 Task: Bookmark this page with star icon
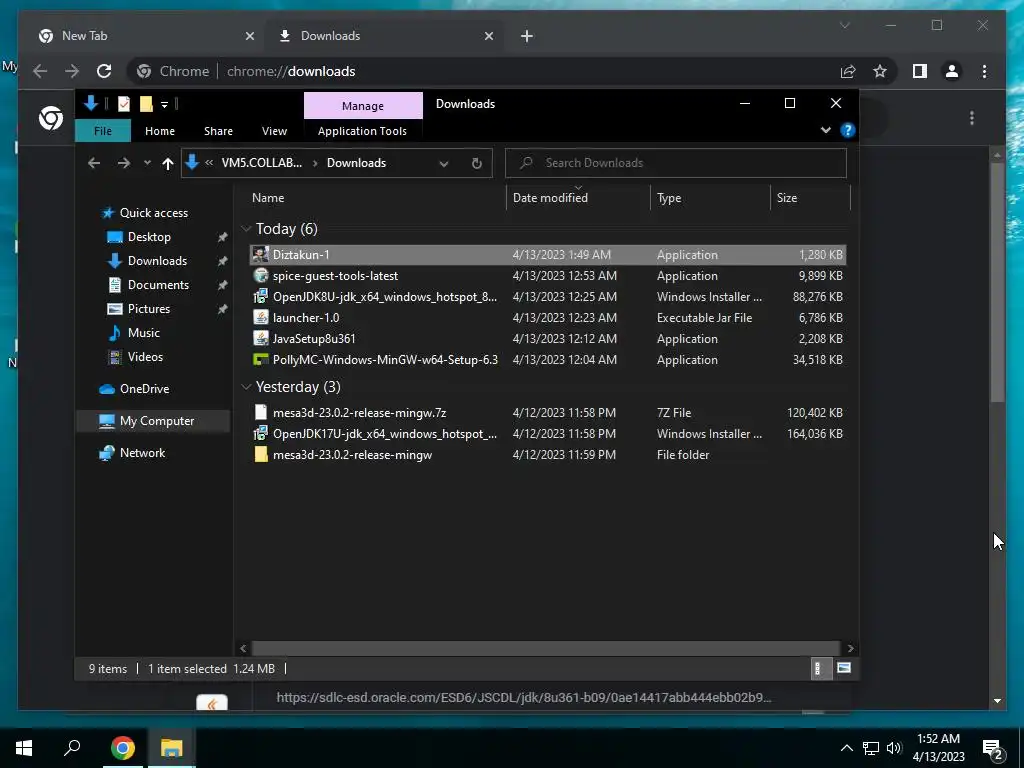click(880, 71)
